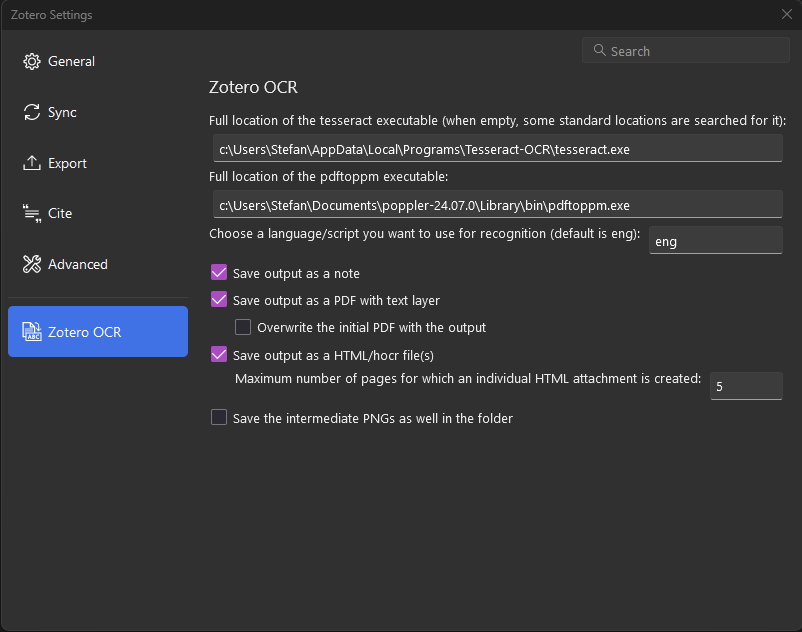Click the 'Full location of the pdftoppm executable' label
The image size is (802, 632).
[x=328, y=177]
